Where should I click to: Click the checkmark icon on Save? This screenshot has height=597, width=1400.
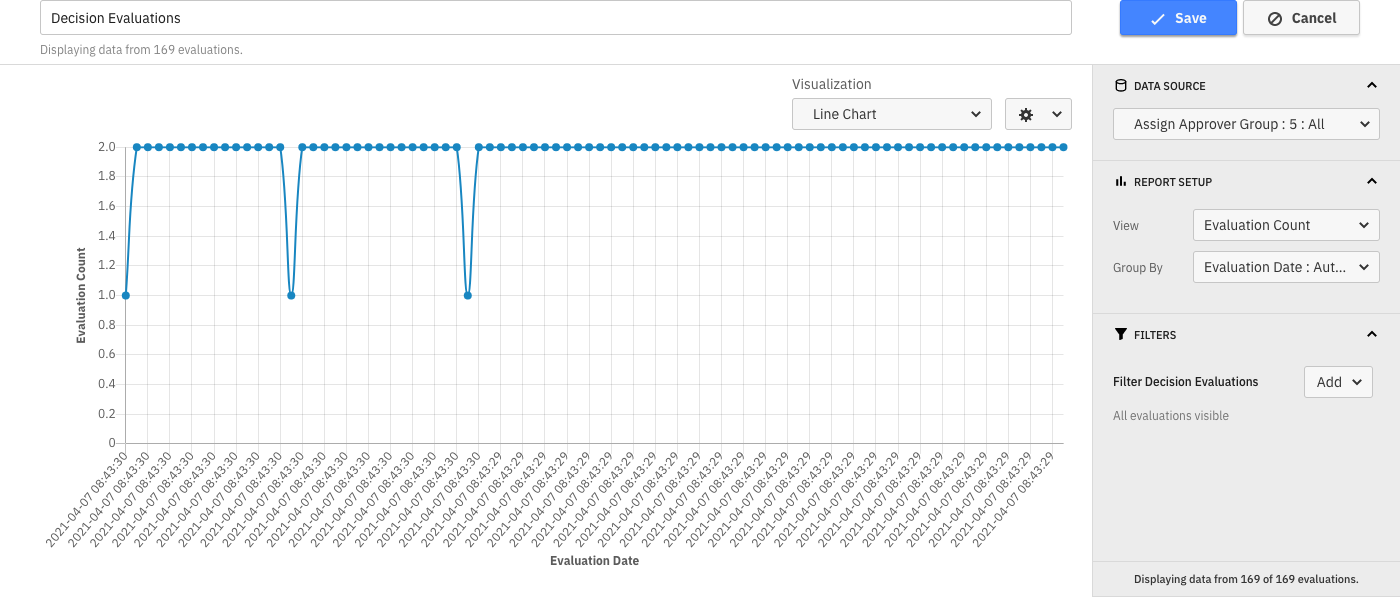click(1158, 19)
